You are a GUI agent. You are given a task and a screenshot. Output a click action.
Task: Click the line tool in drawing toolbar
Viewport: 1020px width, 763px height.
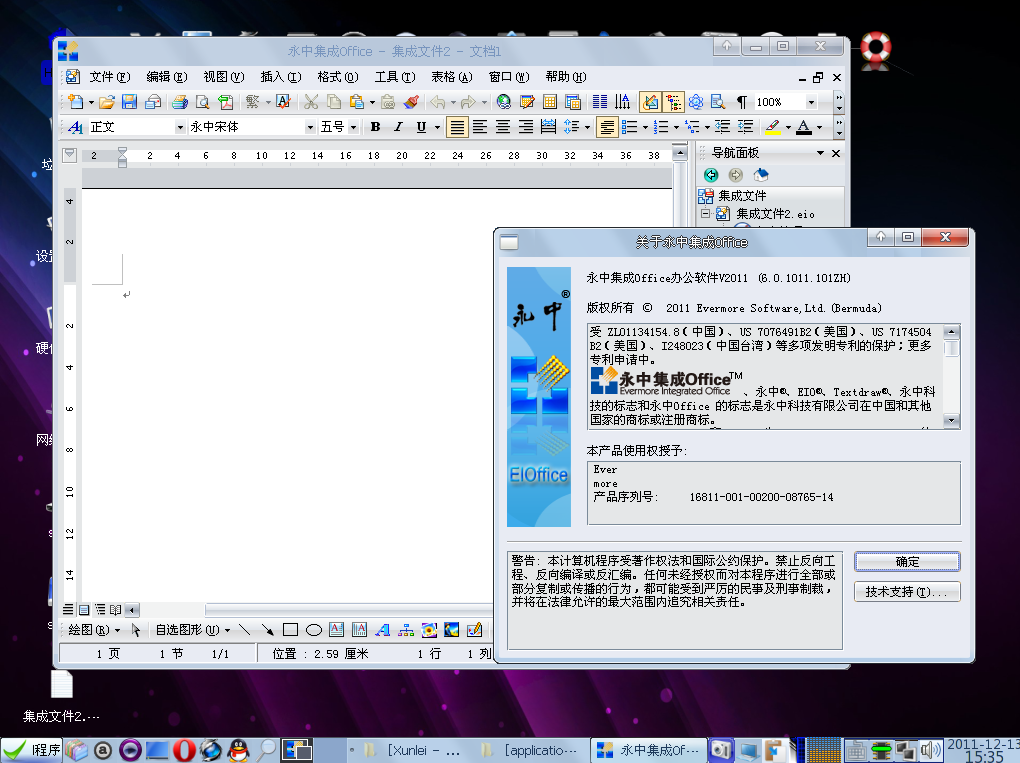pos(245,630)
